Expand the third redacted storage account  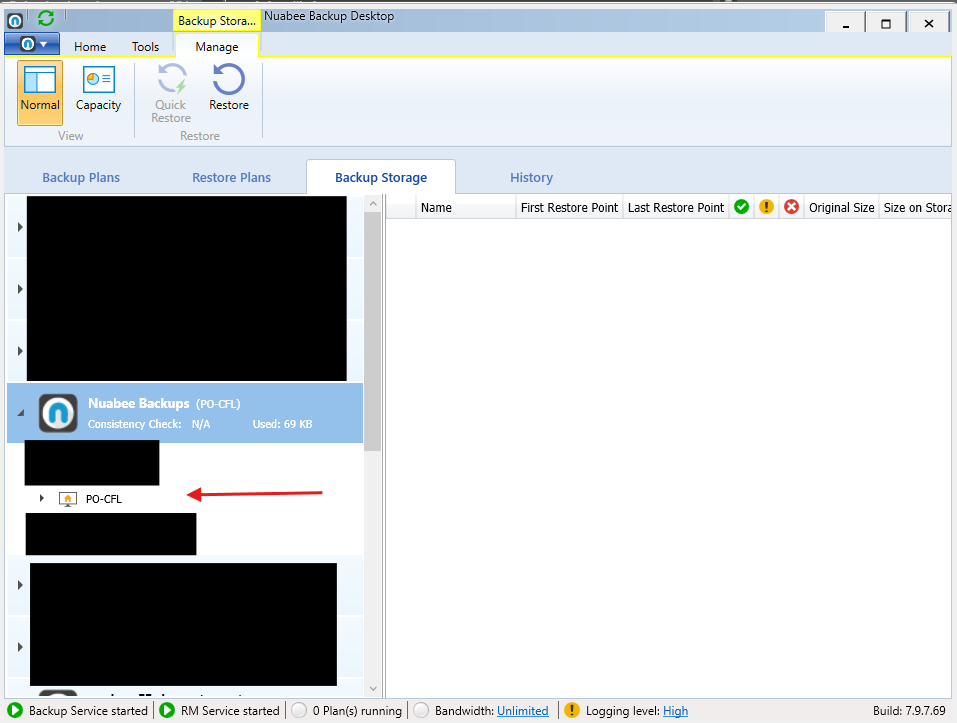tap(20, 351)
